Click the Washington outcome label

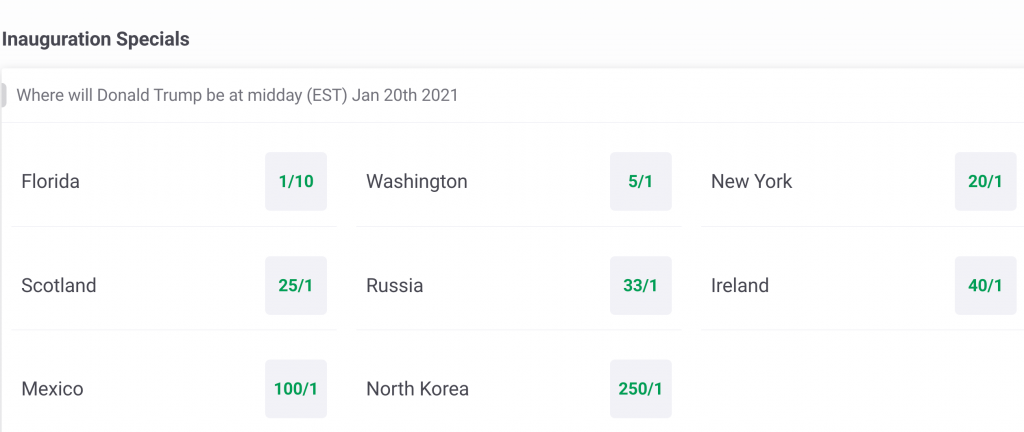click(x=416, y=182)
